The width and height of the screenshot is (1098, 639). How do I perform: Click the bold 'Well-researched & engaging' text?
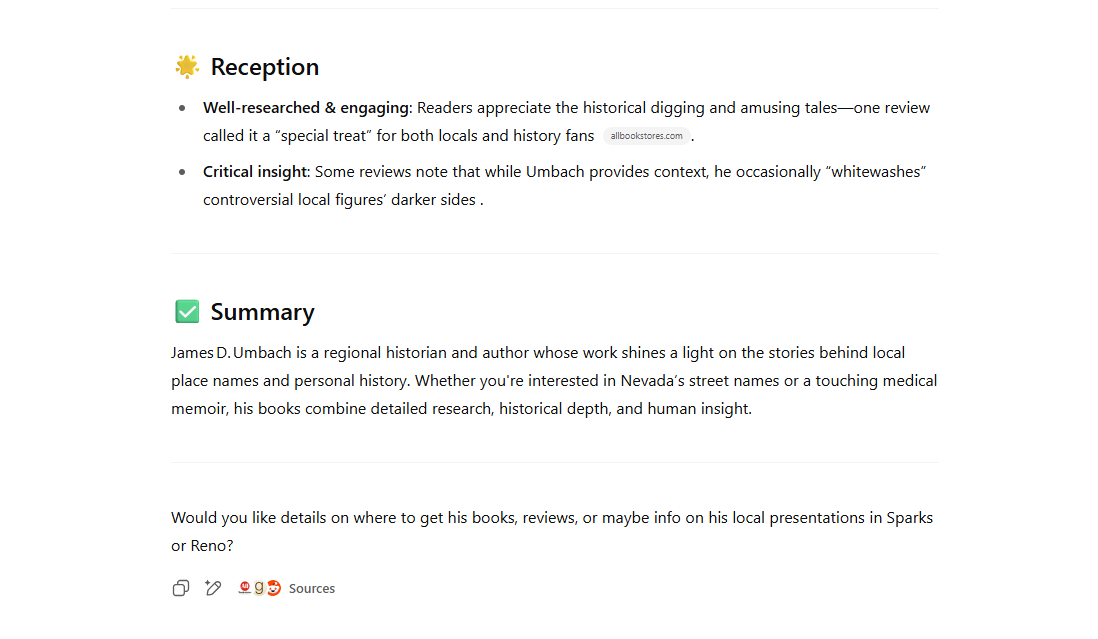tap(306, 108)
